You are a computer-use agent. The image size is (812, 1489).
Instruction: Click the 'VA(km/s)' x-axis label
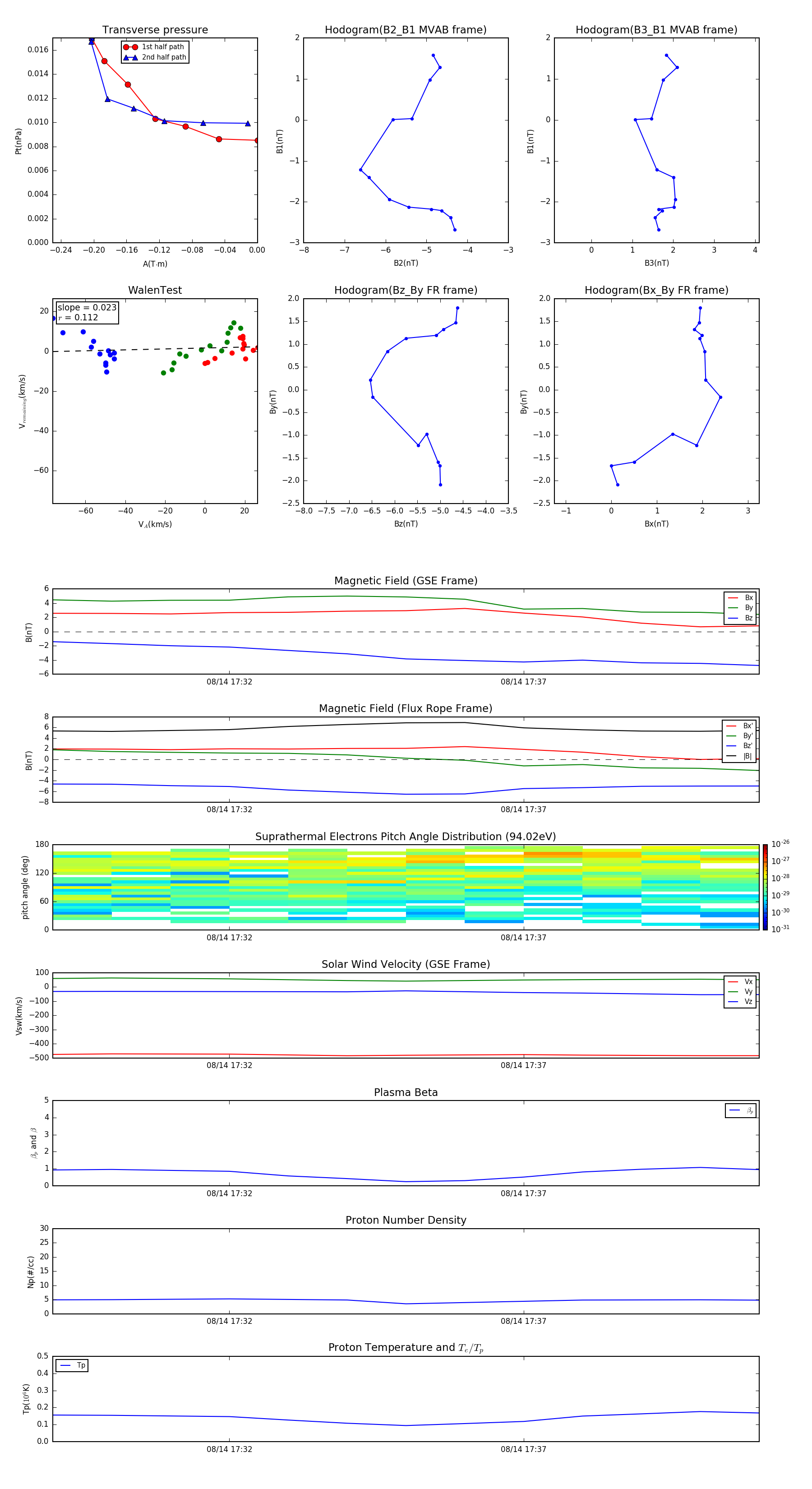click(155, 524)
